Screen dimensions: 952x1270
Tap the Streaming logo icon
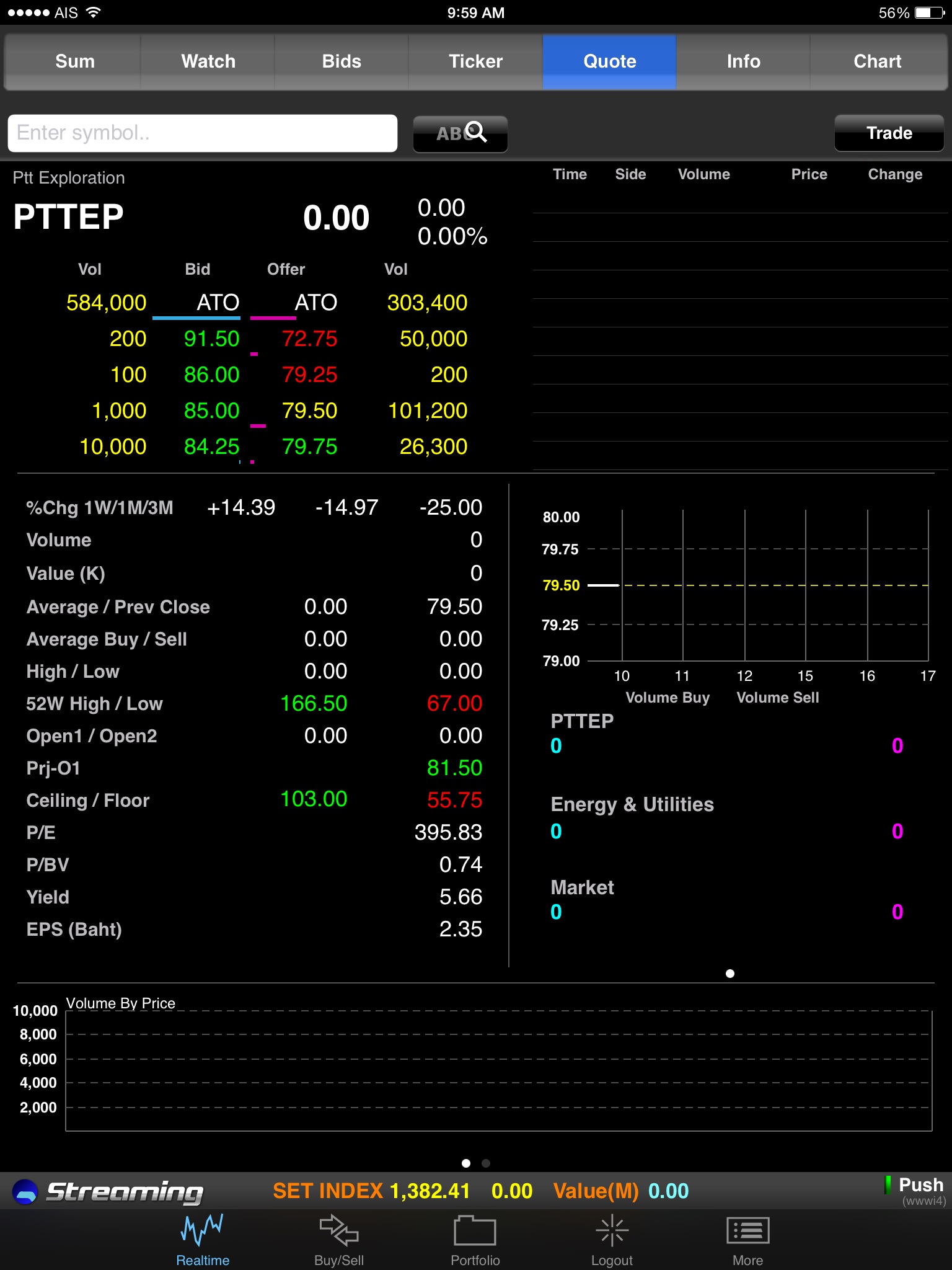coord(25,1191)
